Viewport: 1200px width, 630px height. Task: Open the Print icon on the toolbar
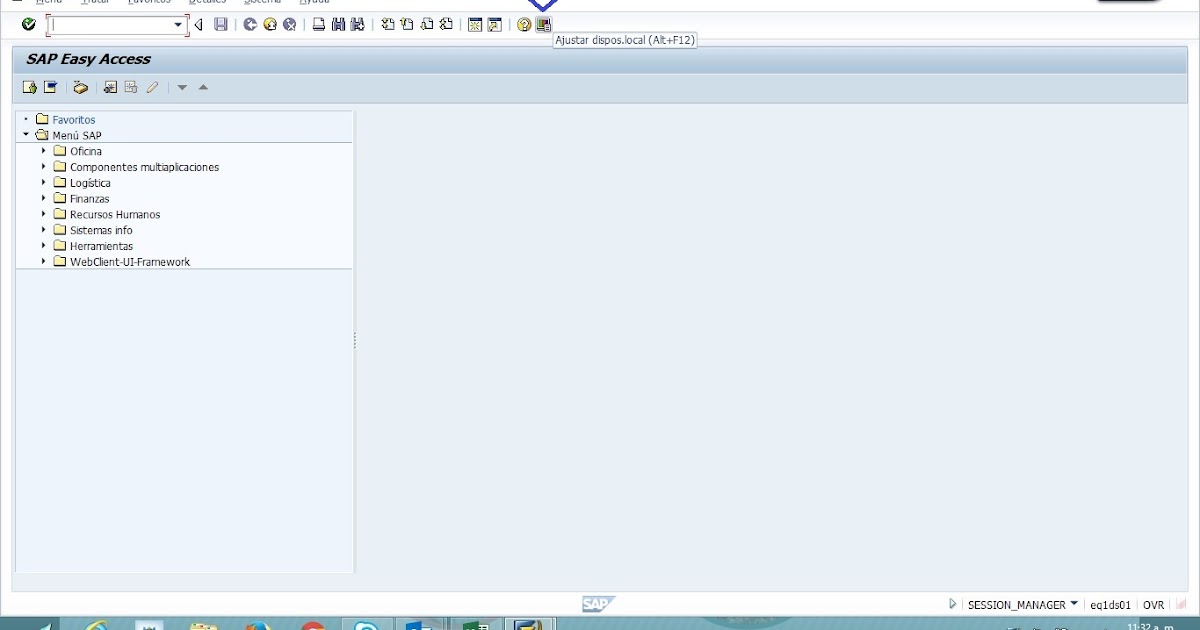(x=320, y=25)
